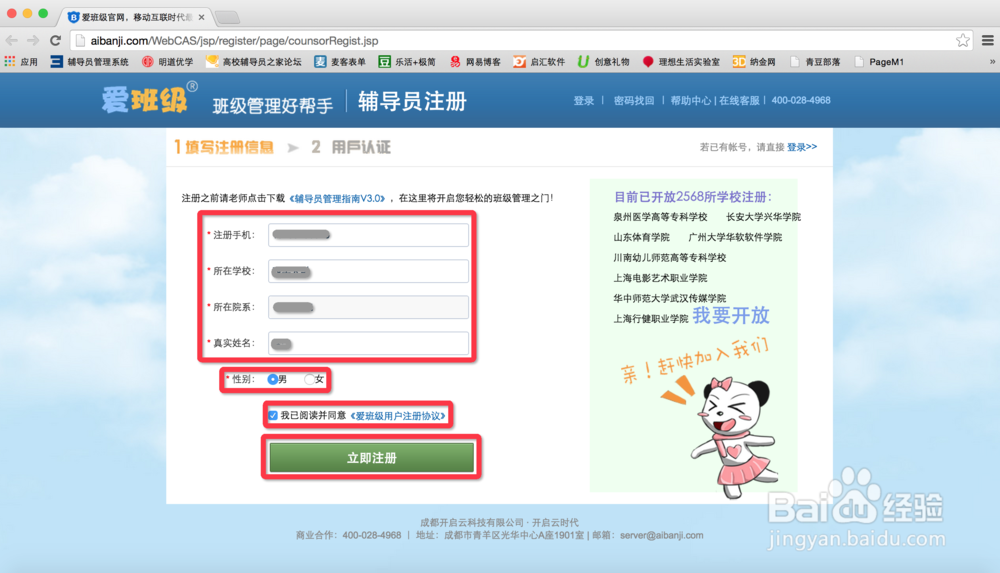Click the 注册手机 phone input field
Image resolution: width=1000 pixels, height=573 pixels.
(368, 235)
